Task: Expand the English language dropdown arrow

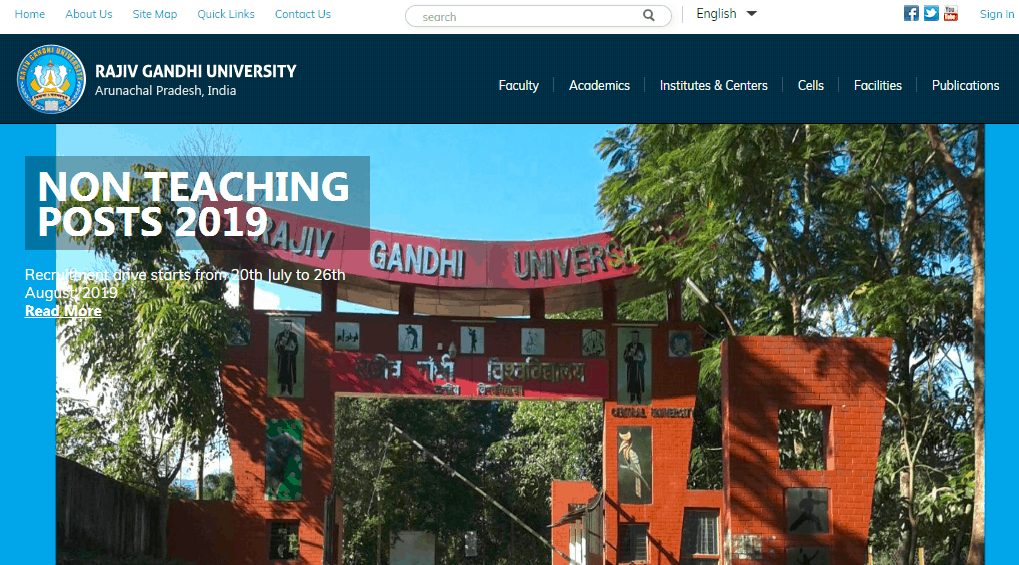Action: 751,14
